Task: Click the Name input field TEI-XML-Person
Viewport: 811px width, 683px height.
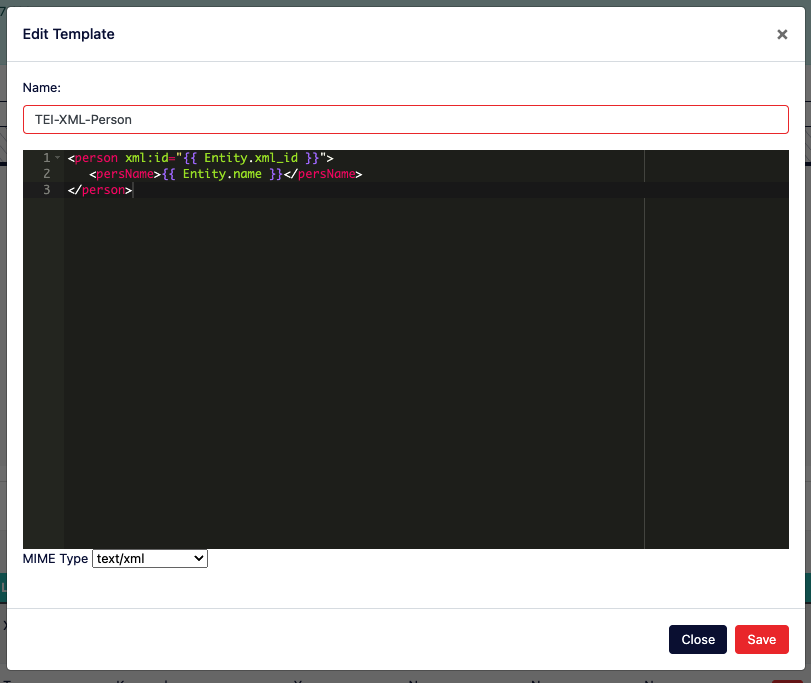Action: pyautogui.click(x=406, y=119)
